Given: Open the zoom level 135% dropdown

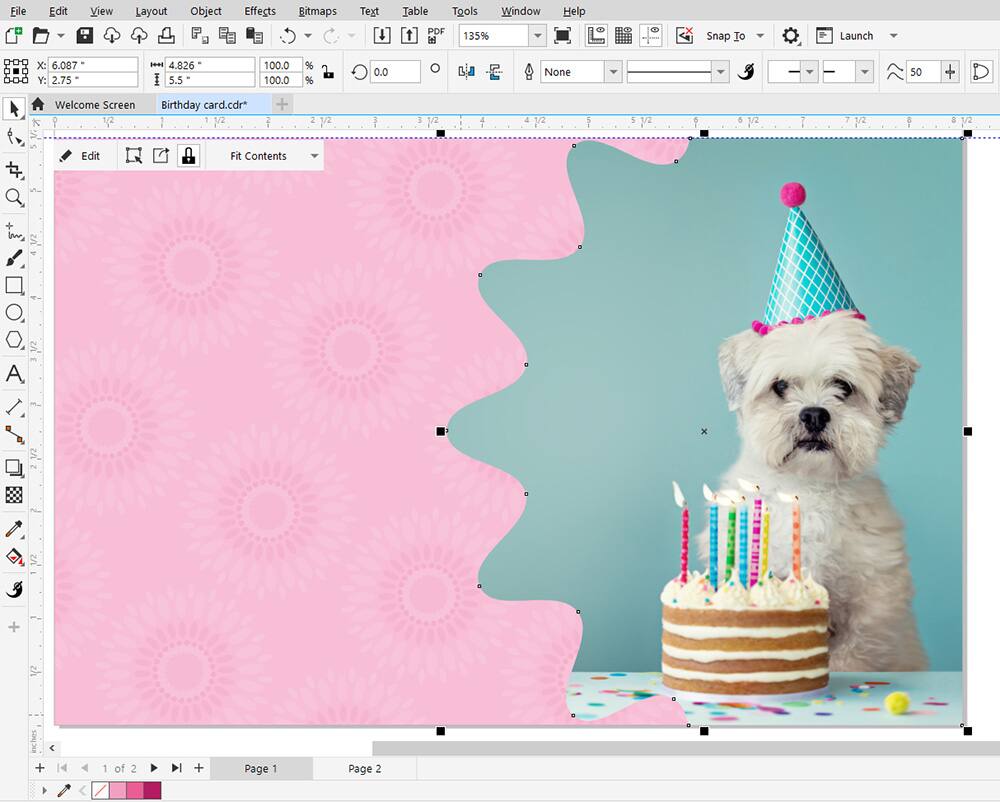Looking at the screenshot, I should pos(536,35).
